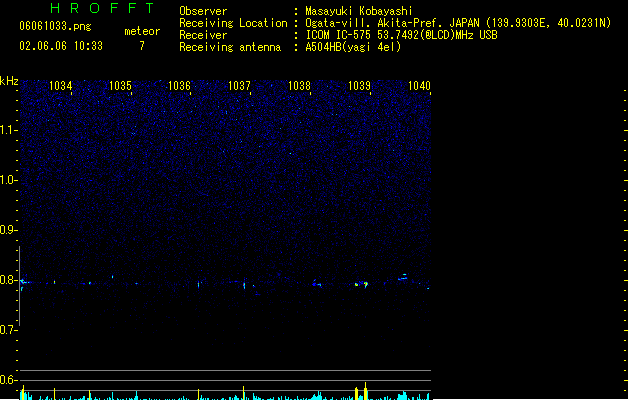The height and width of the screenshot is (400, 629).
Task: Click the 1.1 kHz frequency tick label
Action: pos(8,130)
